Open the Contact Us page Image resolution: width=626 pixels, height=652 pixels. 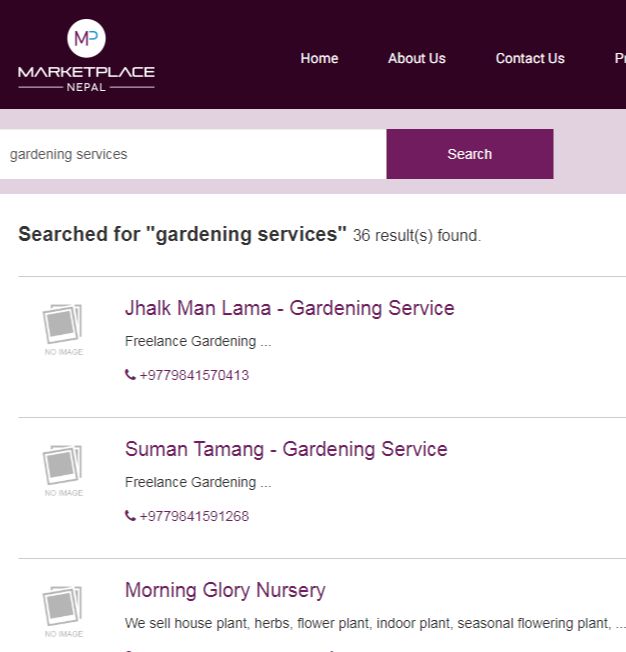(x=530, y=58)
